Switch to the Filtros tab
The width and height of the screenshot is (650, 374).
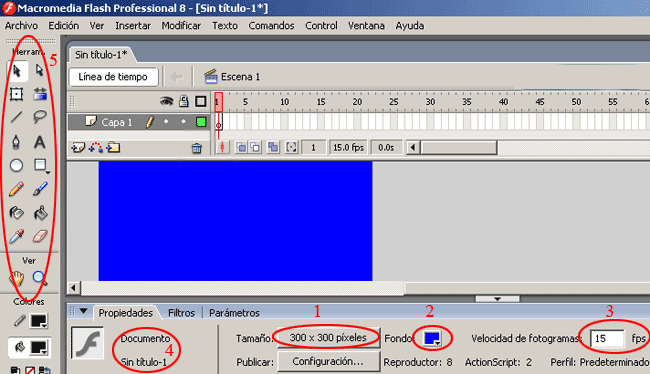[x=181, y=313]
